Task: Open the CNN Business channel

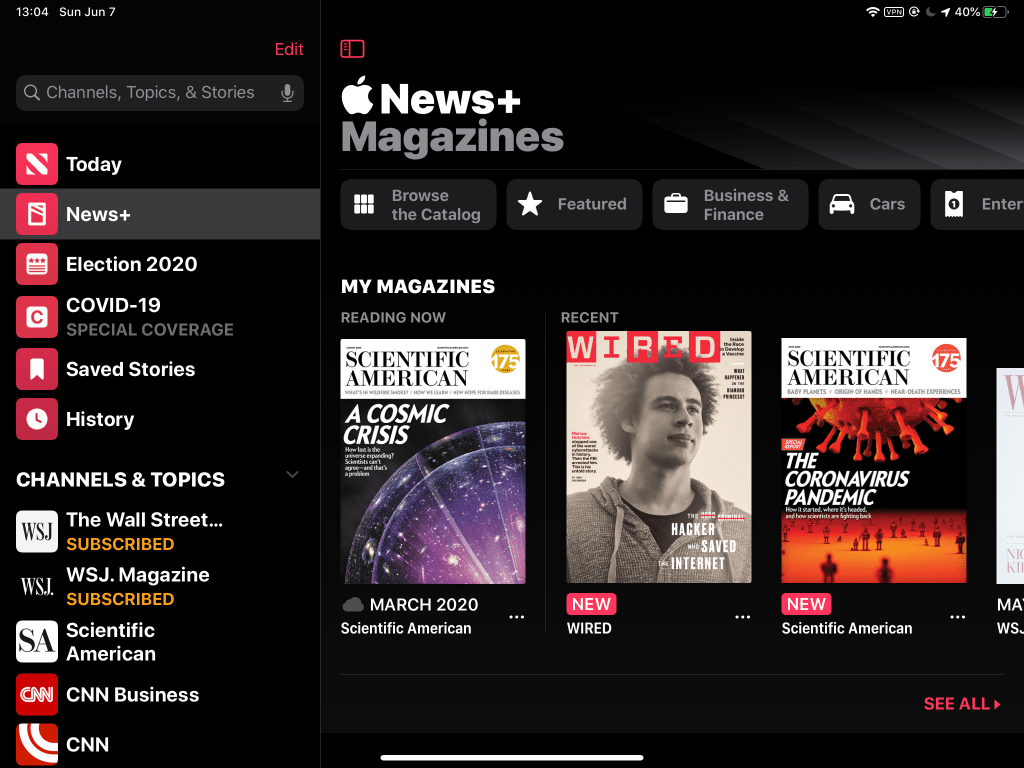Action: [x=130, y=695]
